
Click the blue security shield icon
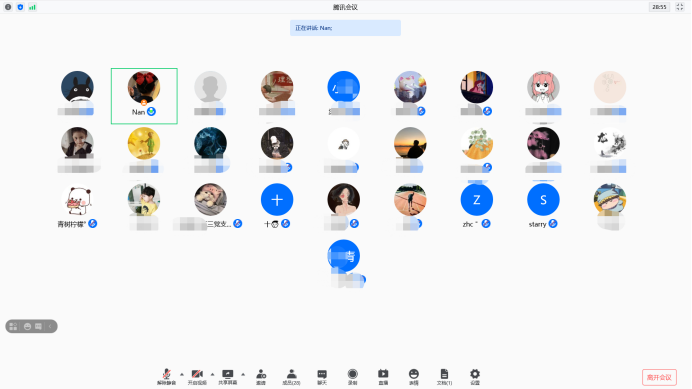pos(20,7)
